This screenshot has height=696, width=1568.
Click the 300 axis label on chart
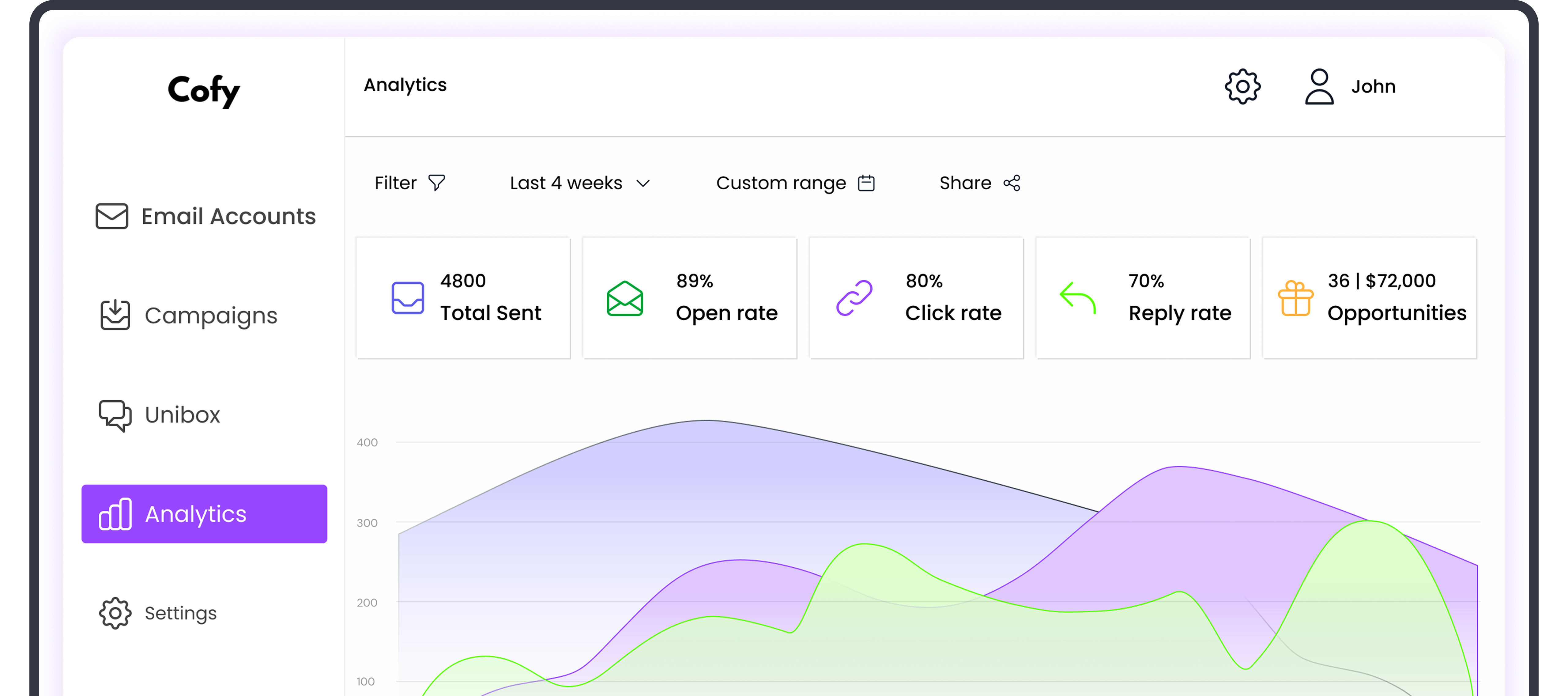(367, 523)
